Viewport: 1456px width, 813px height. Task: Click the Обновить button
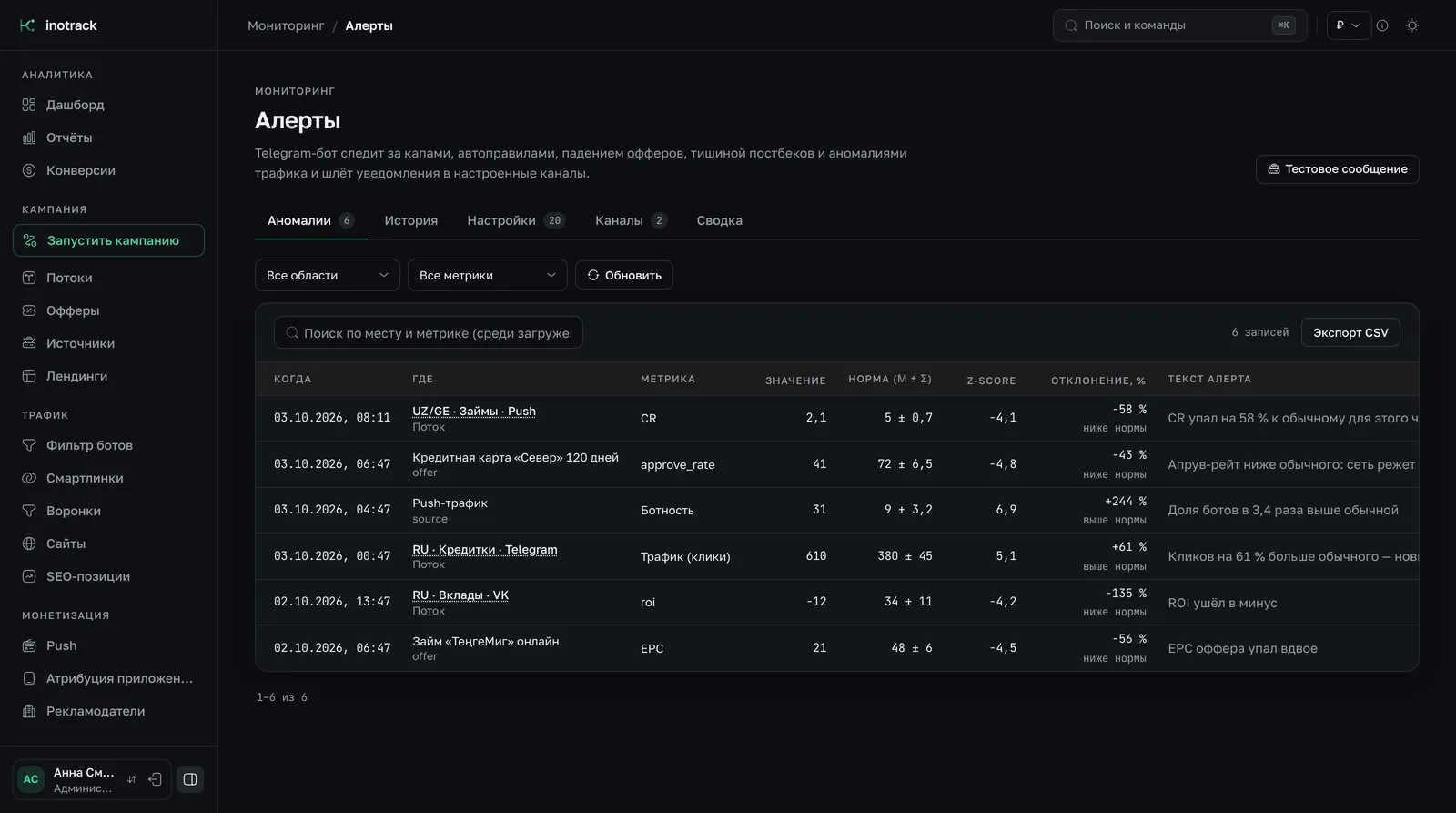[624, 275]
